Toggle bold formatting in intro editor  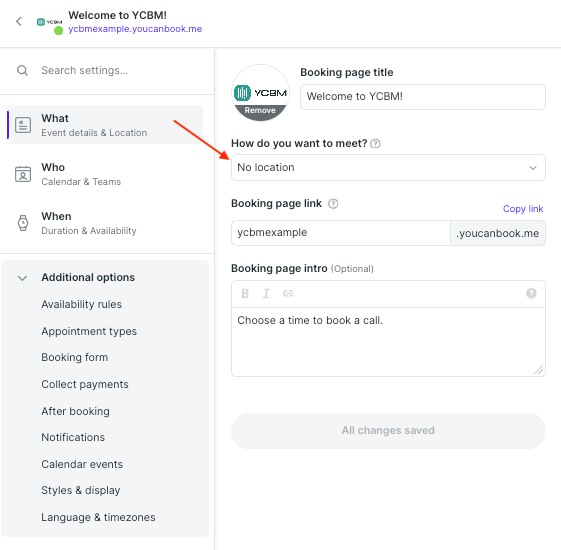[245, 294]
